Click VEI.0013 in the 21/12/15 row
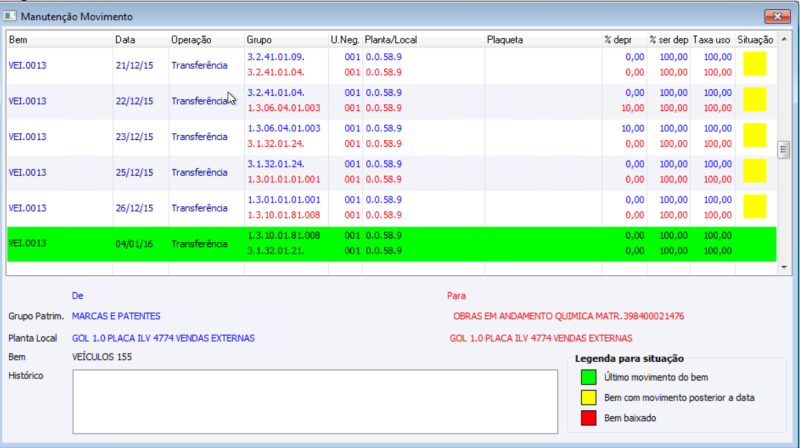Screen dimensions: 800x448 (x=28, y=65)
